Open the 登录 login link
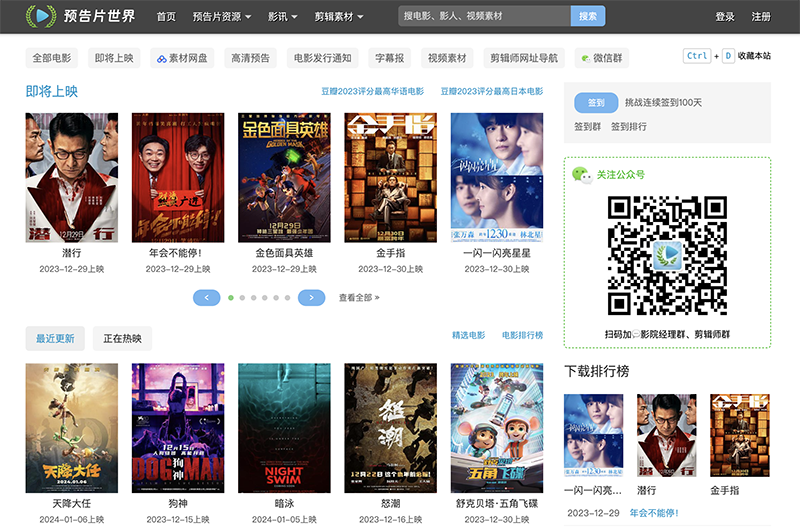 724,17
